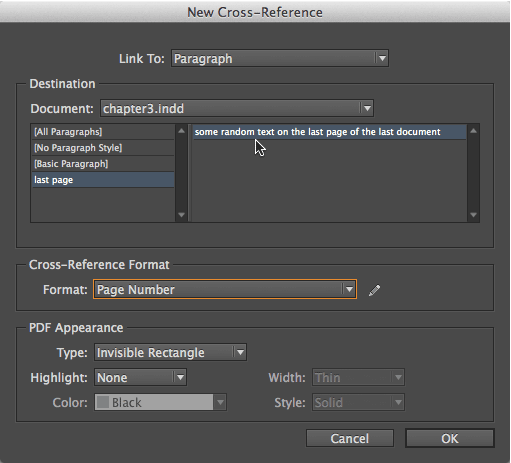Click the black color swatch beside Color
Viewport: 511px width, 463px height.
tap(103, 402)
